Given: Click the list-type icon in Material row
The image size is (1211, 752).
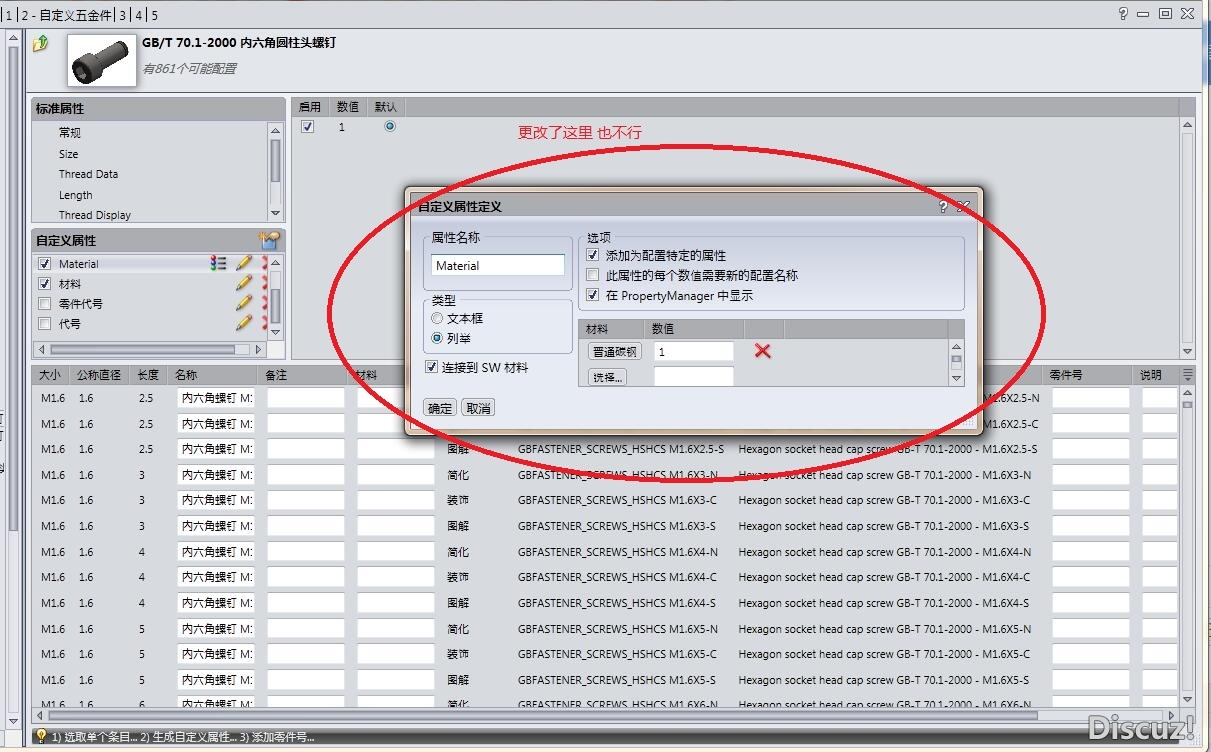Looking at the screenshot, I should (218, 263).
